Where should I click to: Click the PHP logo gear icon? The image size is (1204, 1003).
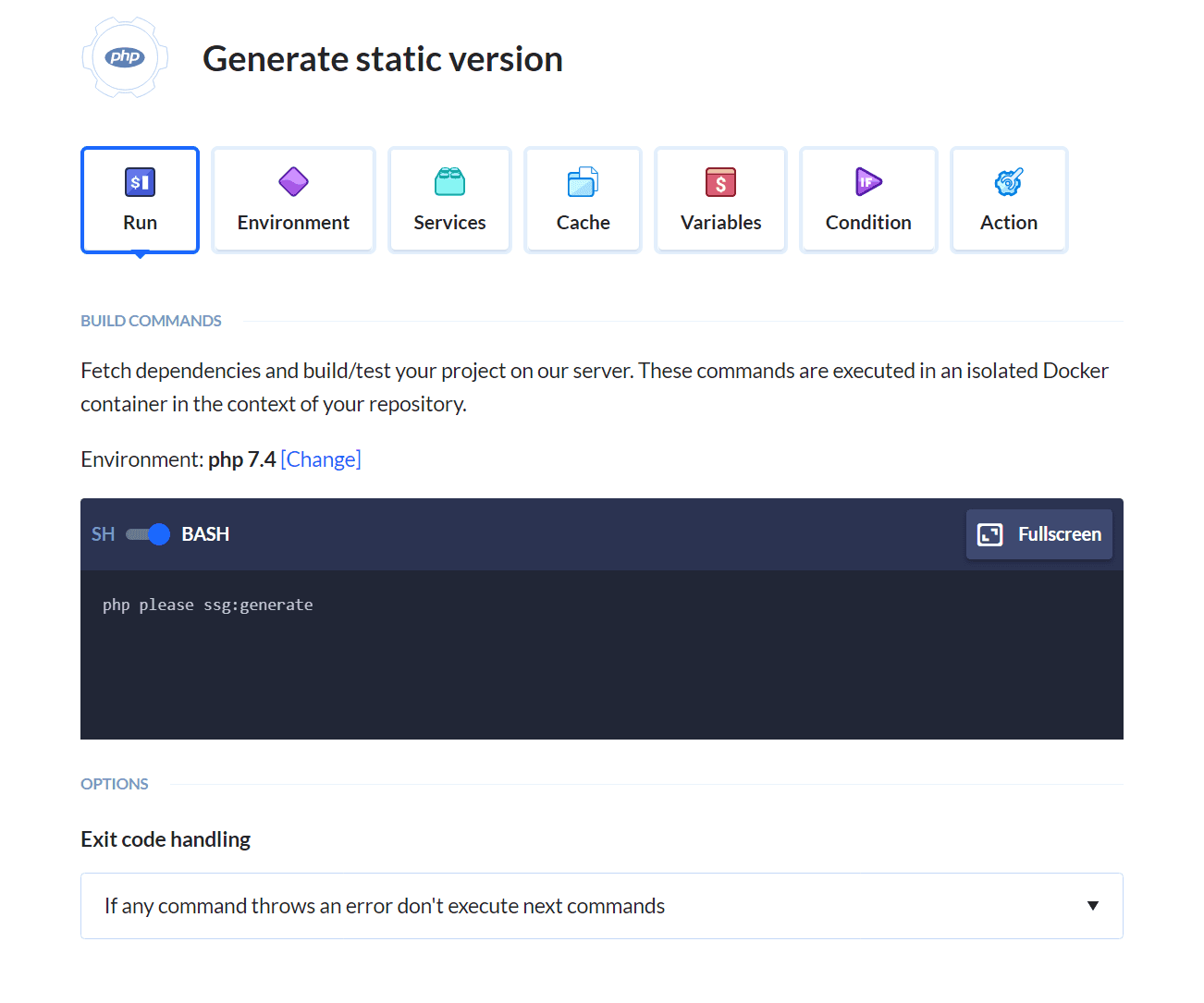125,57
